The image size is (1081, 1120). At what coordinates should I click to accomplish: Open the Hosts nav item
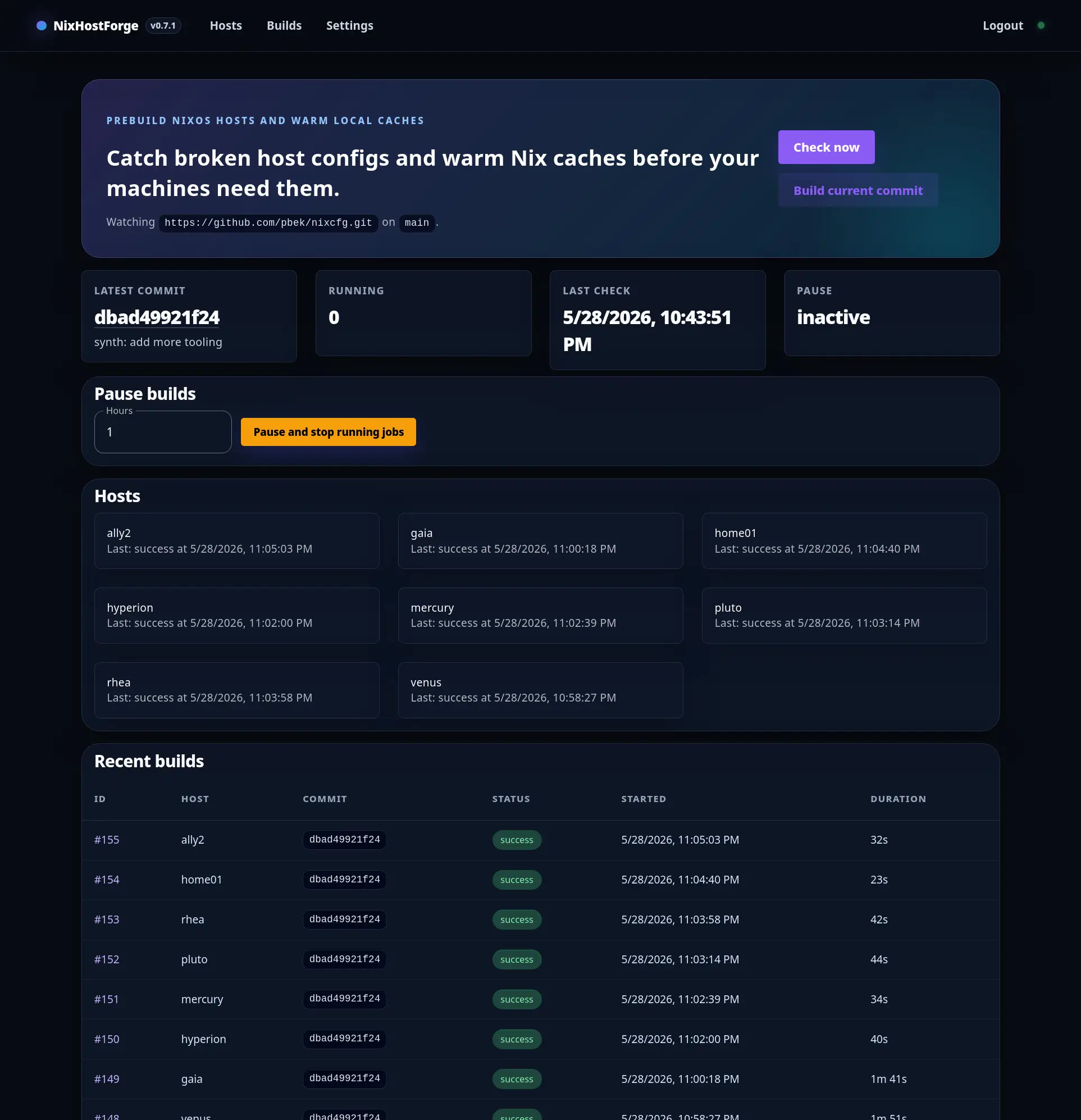pos(226,26)
